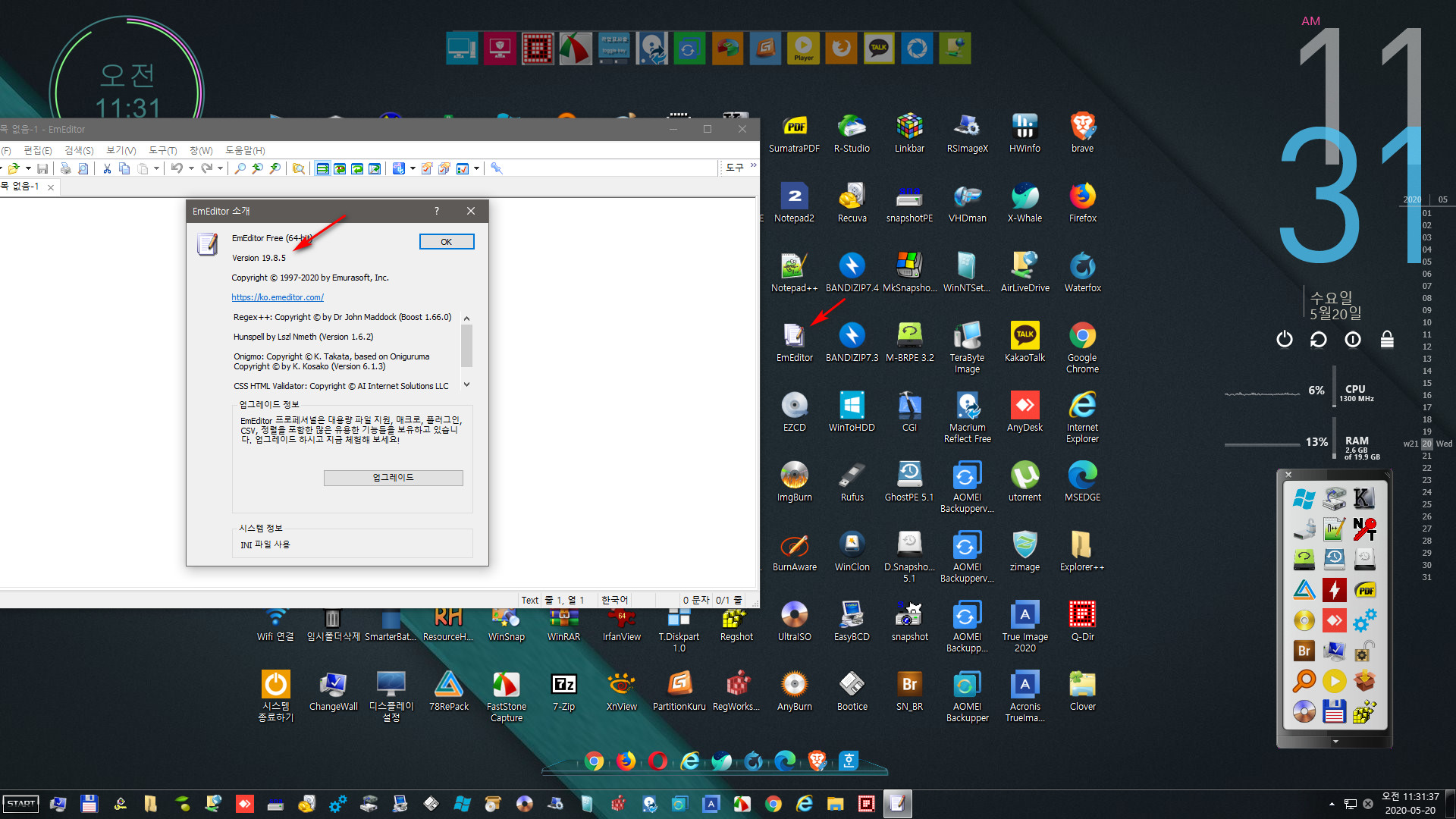This screenshot has height=819, width=1456.
Task: Select the Waterfox desktop icon
Action: pyautogui.click(x=1082, y=272)
